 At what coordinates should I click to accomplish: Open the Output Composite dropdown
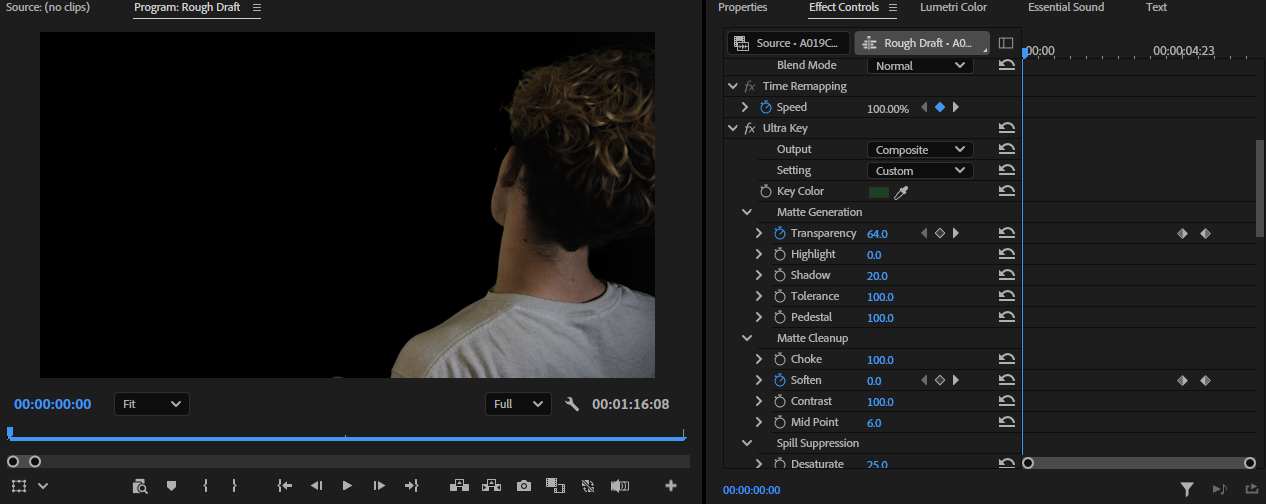pyautogui.click(x=919, y=149)
